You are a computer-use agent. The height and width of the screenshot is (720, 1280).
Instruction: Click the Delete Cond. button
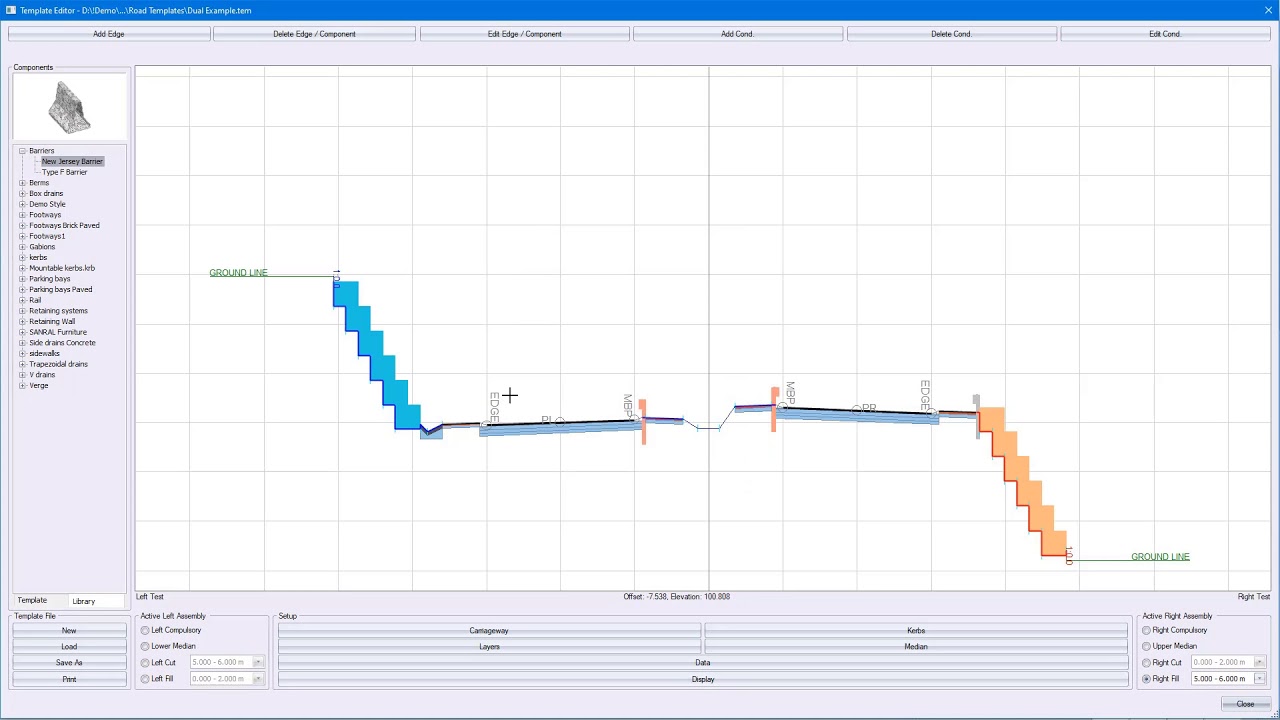951,34
